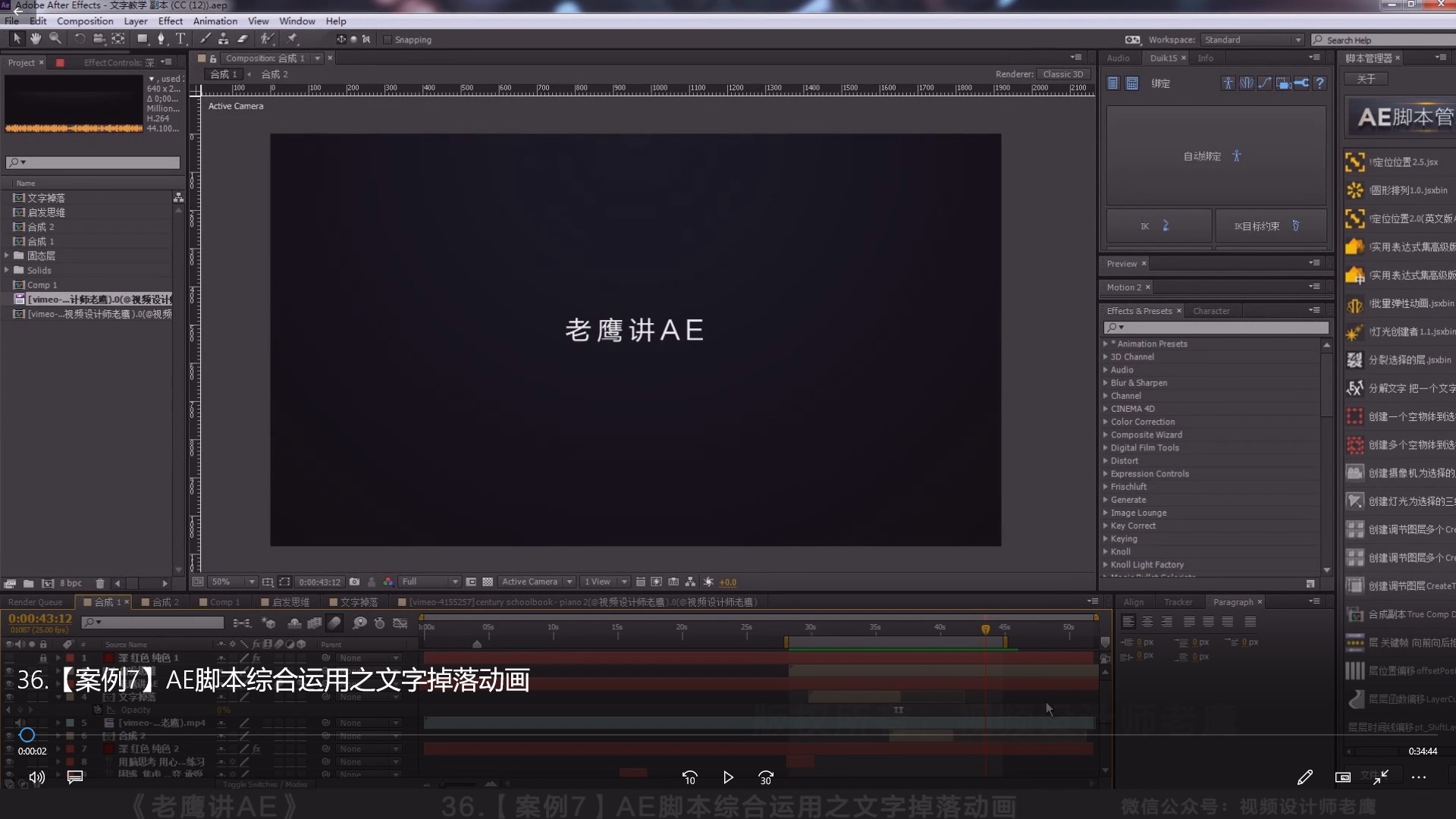
Task: Open the 50% magnification dropdown
Action: 233,582
